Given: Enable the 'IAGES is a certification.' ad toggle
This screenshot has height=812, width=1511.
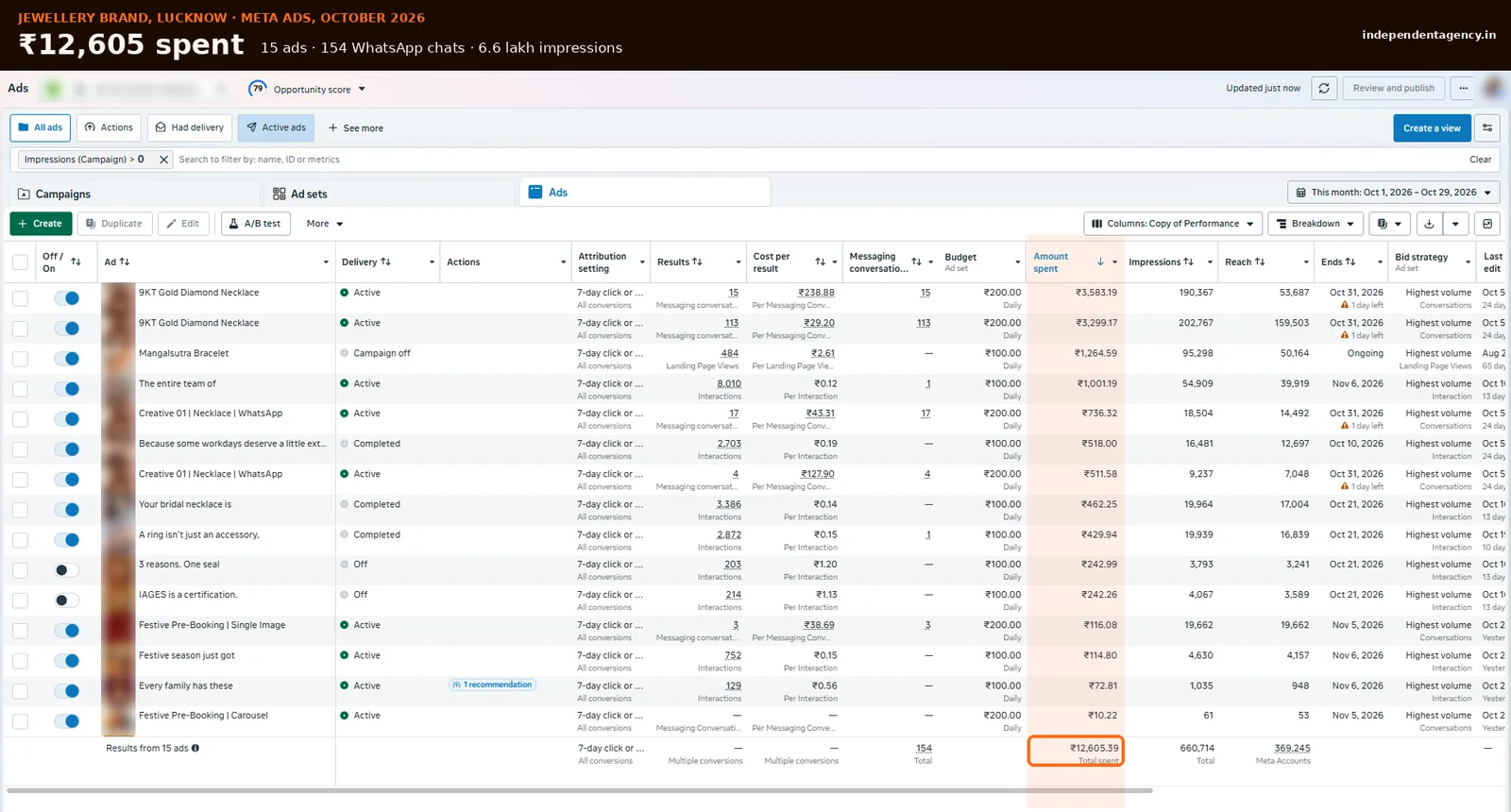Looking at the screenshot, I should pyautogui.click(x=66, y=601).
